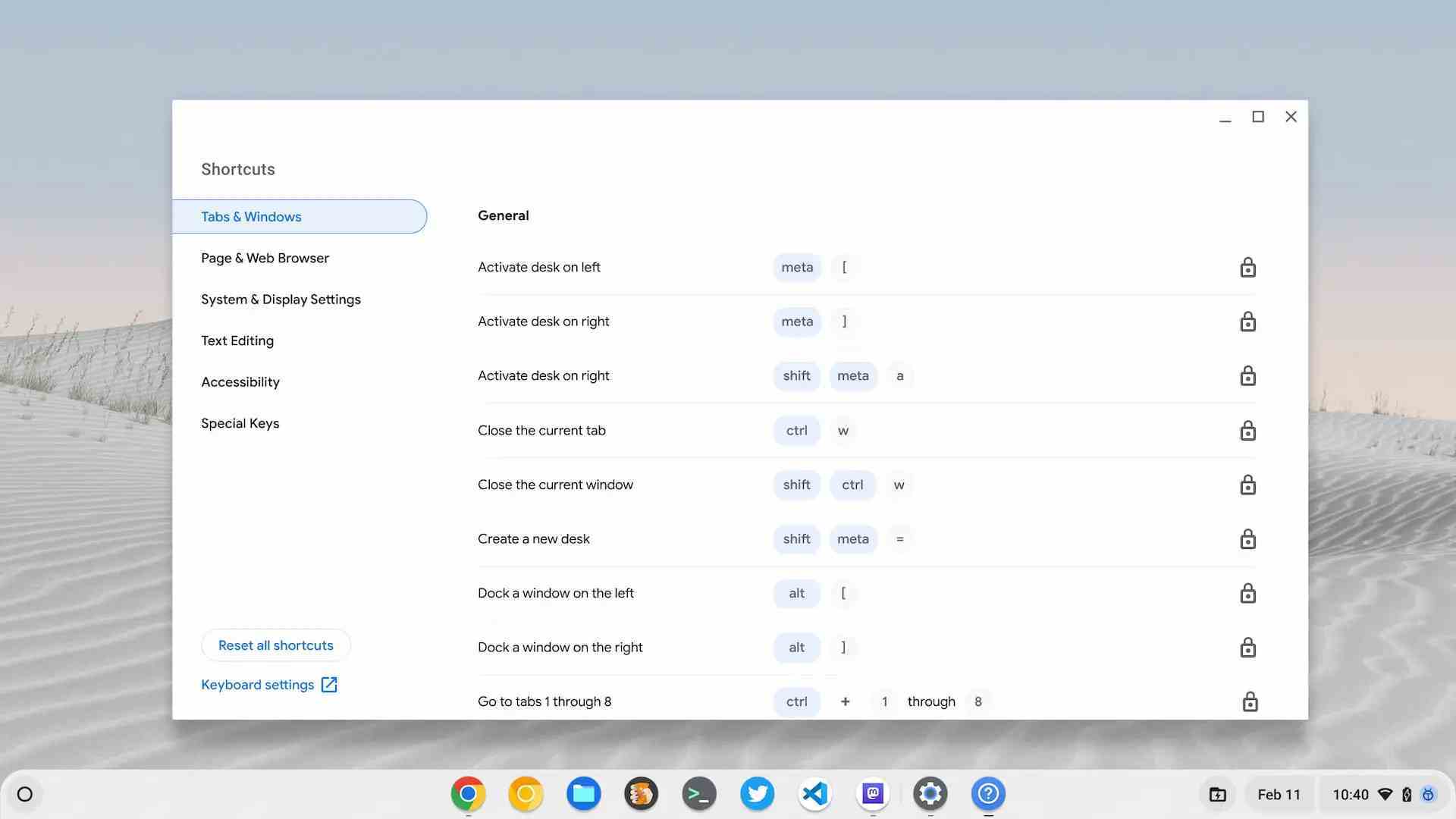Open Twitter app from the taskbar
This screenshot has height=819, width=1456.
click(x=756, y=793)
